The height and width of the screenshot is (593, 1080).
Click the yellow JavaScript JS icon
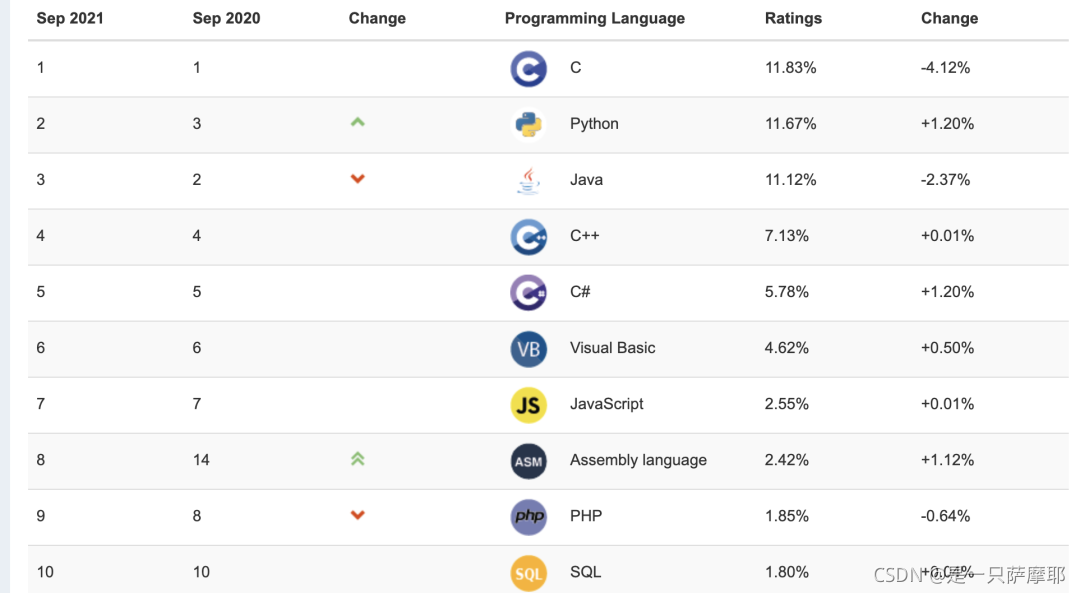tap(528, 405)
